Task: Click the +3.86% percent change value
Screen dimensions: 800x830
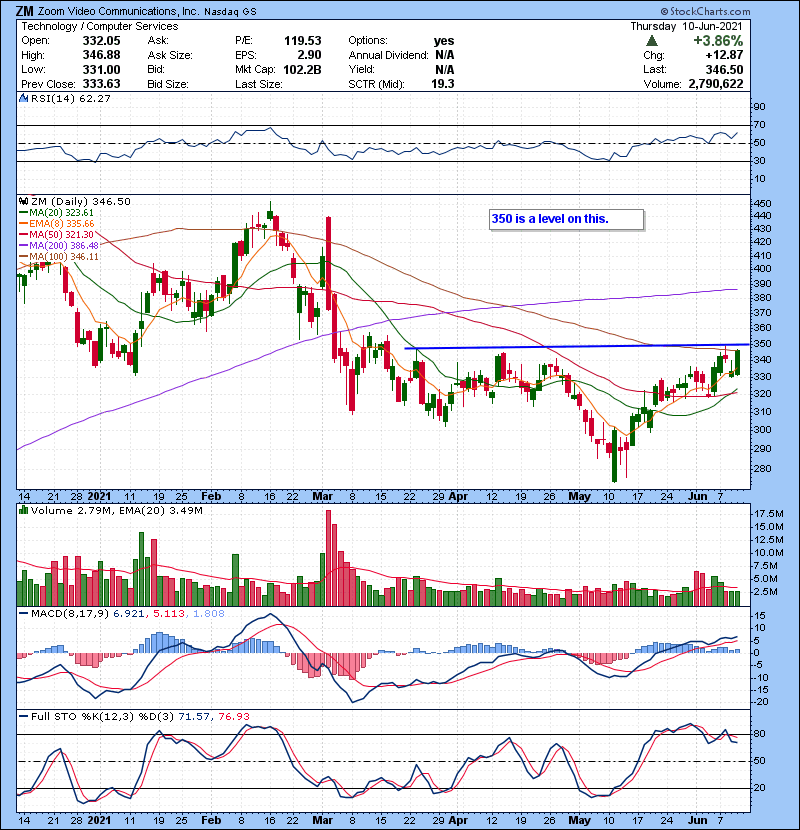Action: (718, 41)
